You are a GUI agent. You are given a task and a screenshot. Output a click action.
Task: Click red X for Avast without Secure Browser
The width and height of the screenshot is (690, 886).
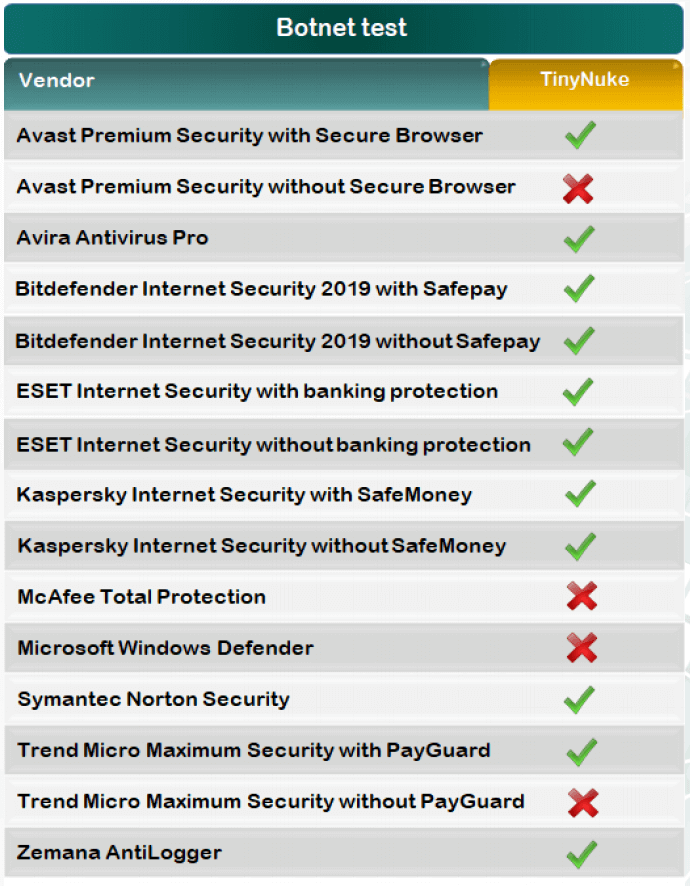pyautogui.click(x=578, y=188)
